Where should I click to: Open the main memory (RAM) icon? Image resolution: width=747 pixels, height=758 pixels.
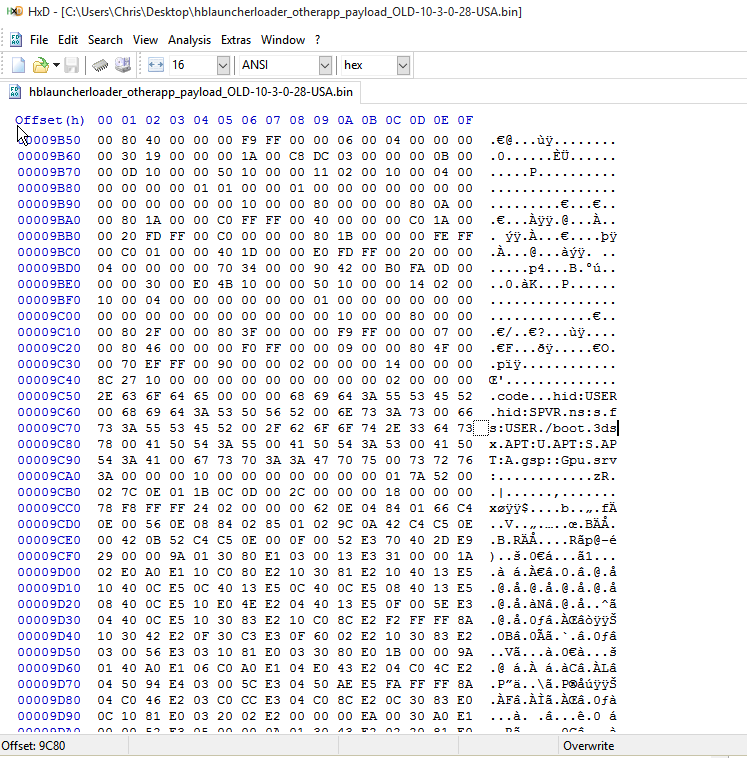click(x=100, y=65)
